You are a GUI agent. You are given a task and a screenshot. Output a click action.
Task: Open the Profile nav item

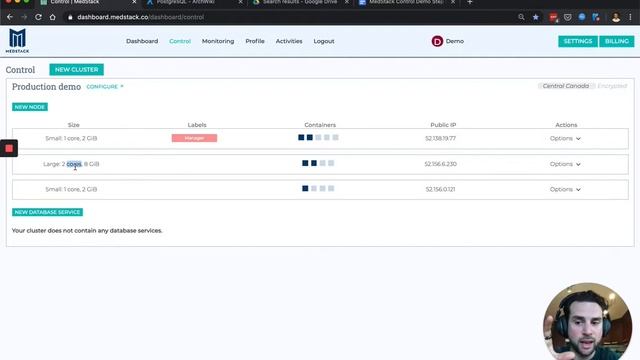pyautogui.click(x=255, y=41)
